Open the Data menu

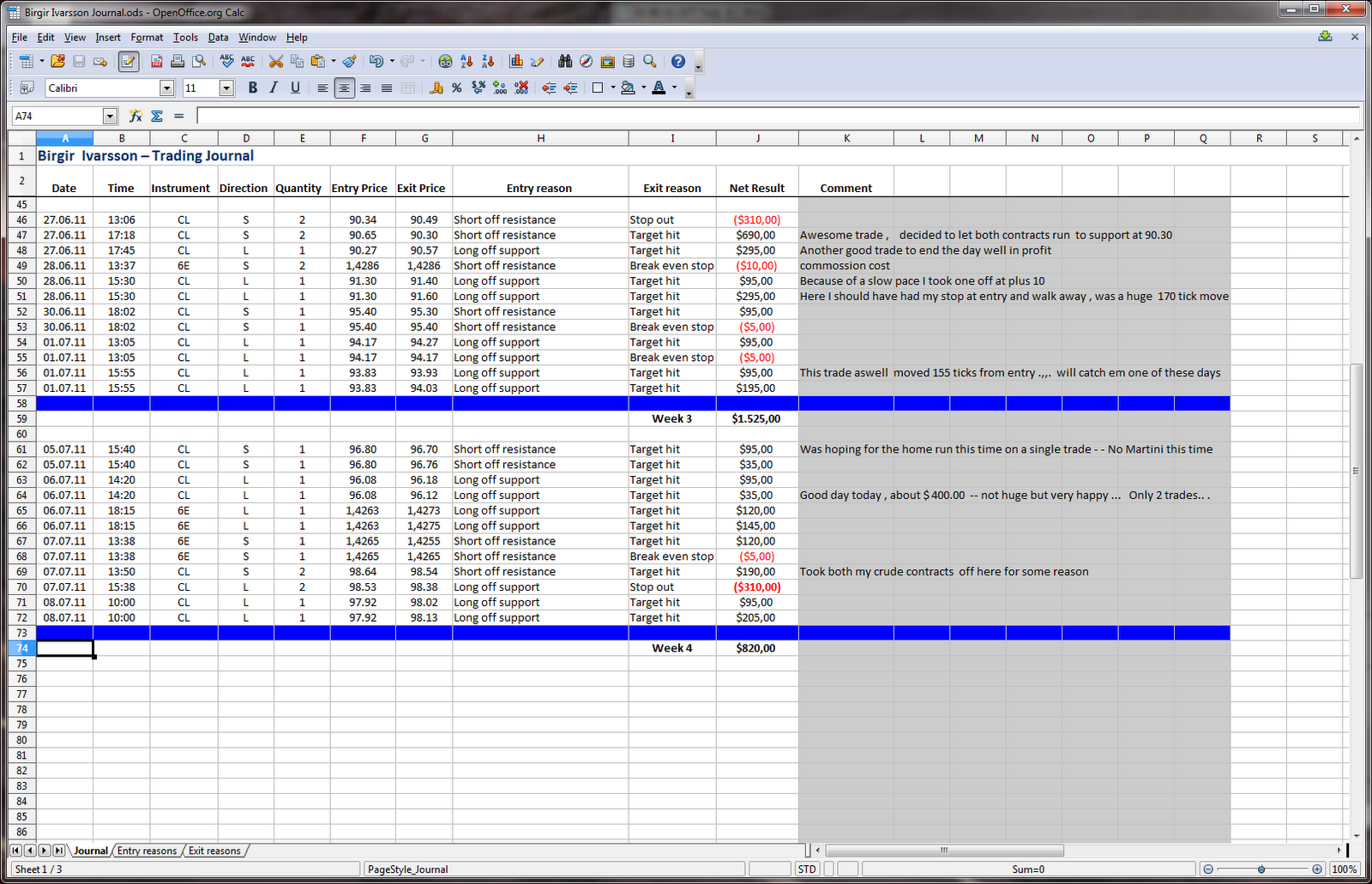click(218, 38)
